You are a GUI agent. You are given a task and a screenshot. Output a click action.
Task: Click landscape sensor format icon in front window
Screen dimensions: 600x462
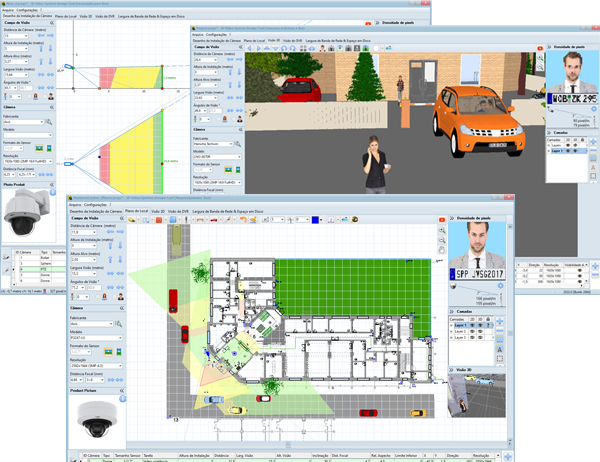click(x=108, y=352)
